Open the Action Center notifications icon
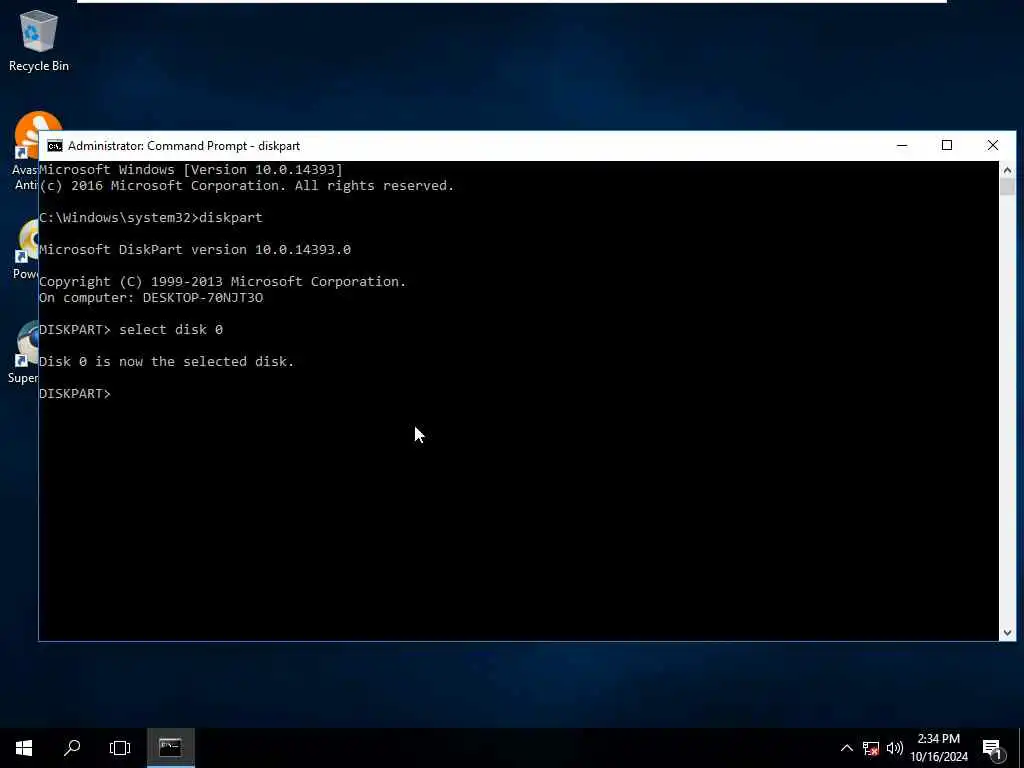This screenshot has height=768, width=1024. (x=993, y=748)
